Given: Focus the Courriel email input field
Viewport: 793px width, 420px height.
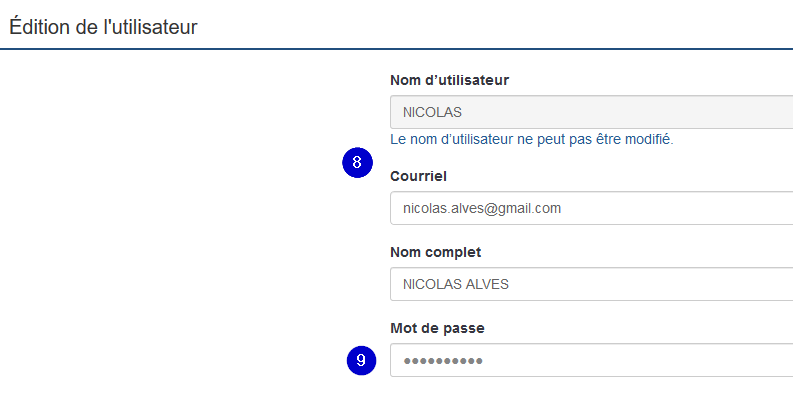Looking at the screenshot, I should (x=591, y=208).
